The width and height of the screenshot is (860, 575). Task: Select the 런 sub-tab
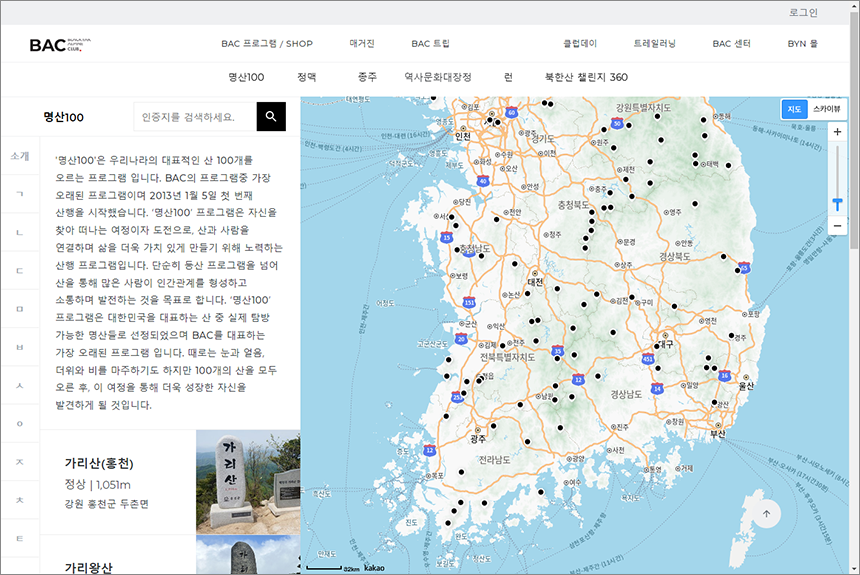click(508, 77)
